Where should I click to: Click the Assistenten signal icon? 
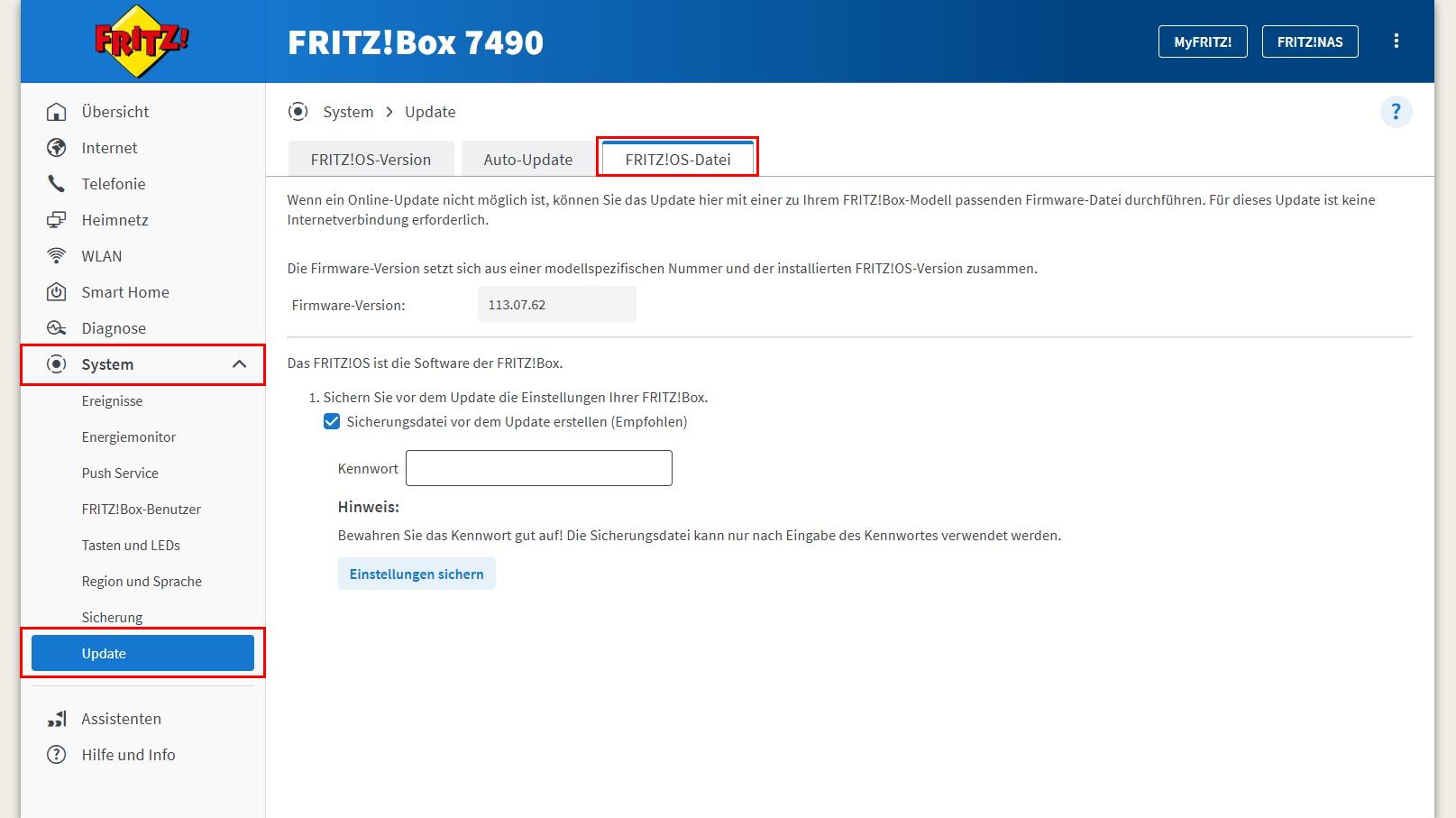pos(56,719)
